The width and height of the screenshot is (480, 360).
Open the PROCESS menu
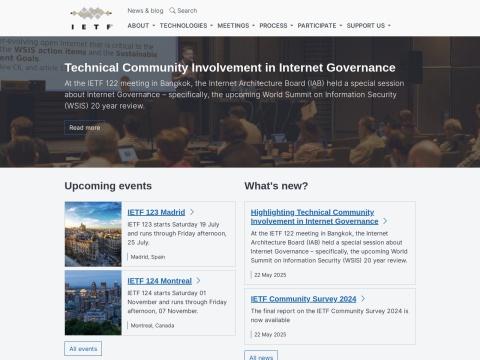click(273, 26)
